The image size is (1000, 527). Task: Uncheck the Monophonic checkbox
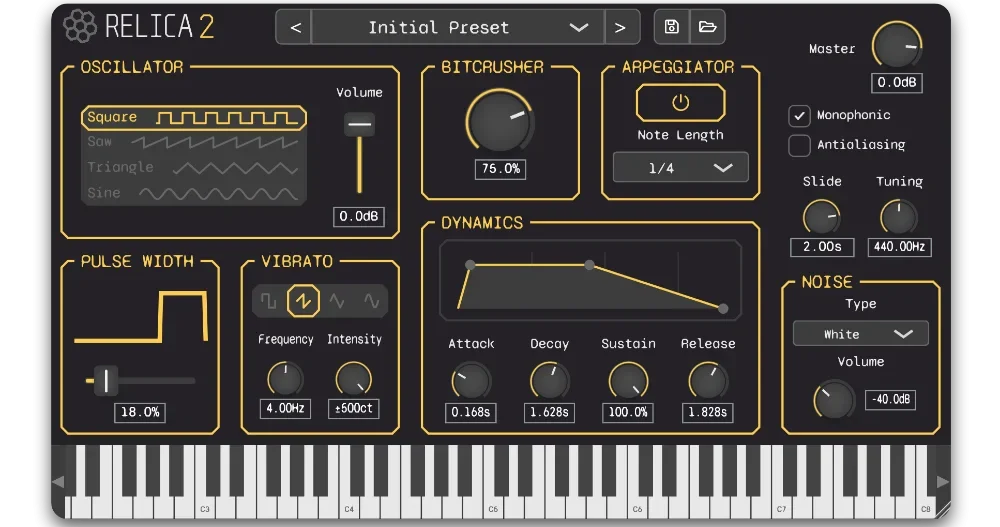tap(799, 116)
